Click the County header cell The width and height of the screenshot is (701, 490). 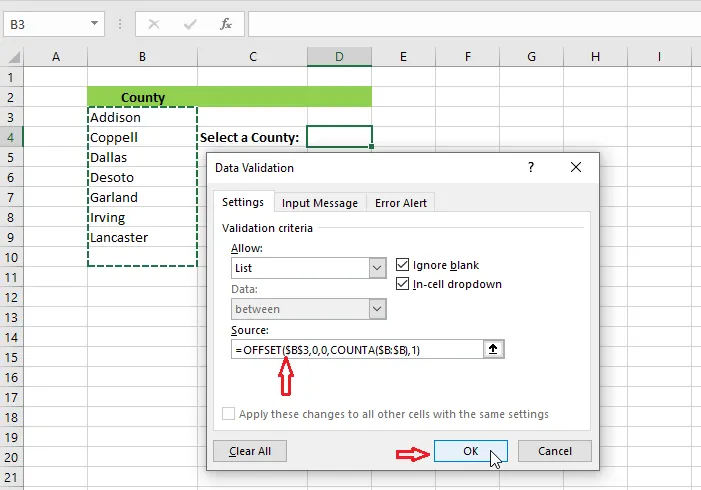(143, 97)
